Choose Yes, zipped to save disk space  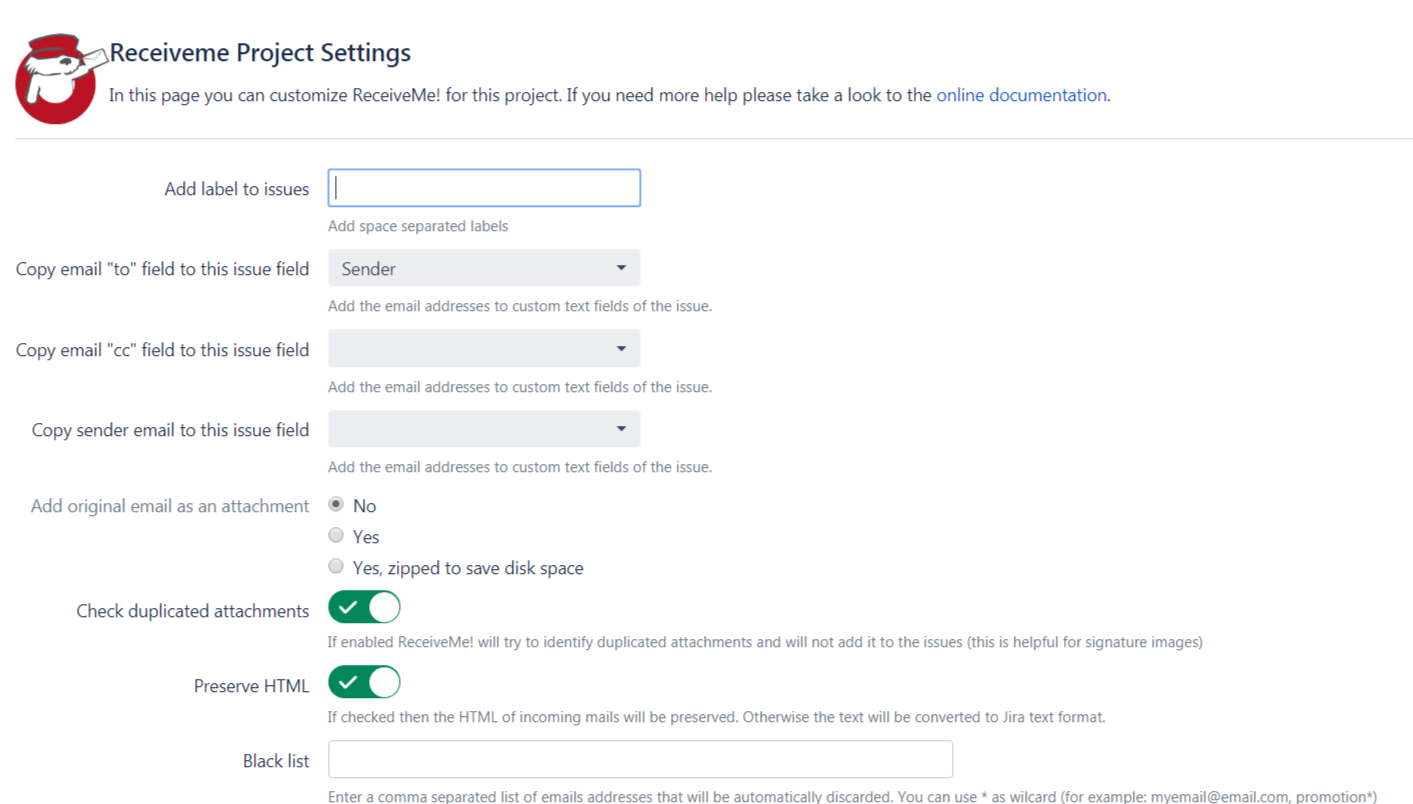336,567
